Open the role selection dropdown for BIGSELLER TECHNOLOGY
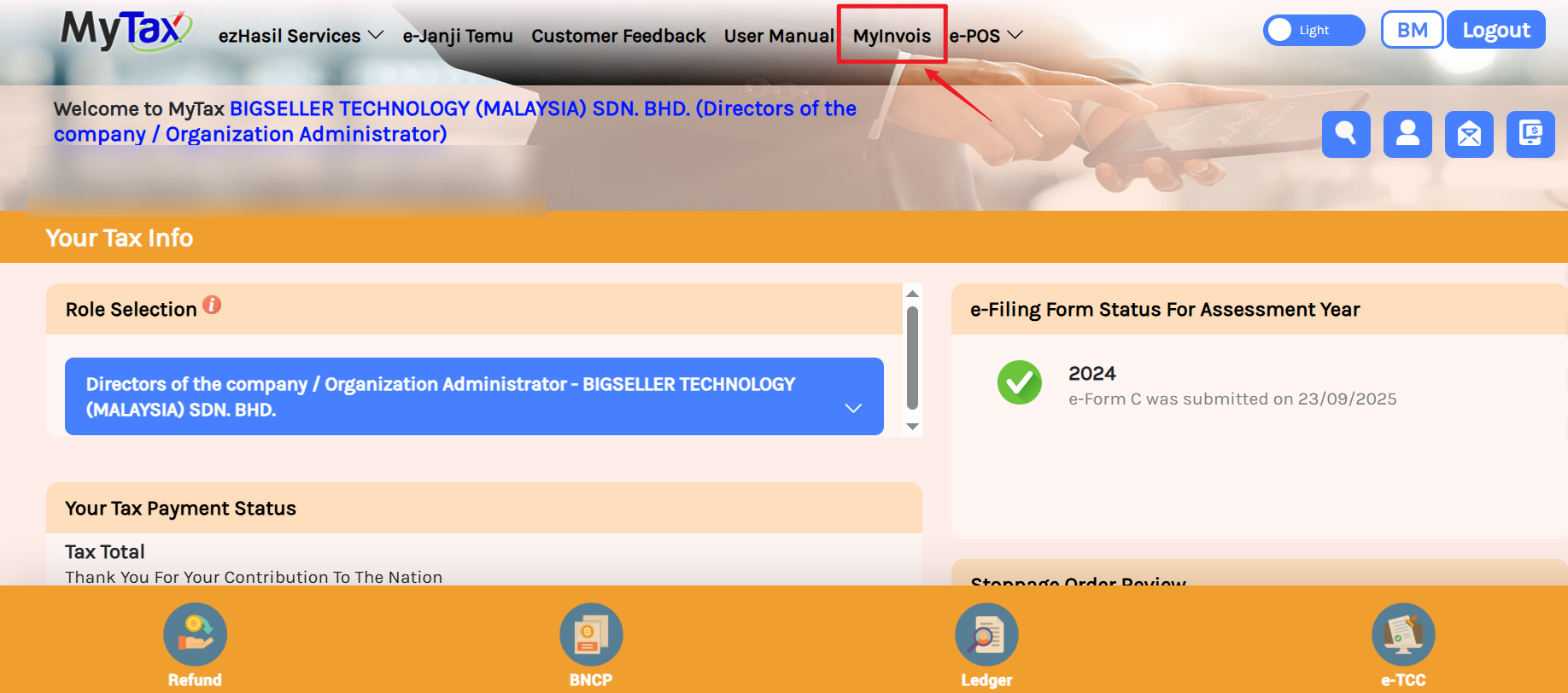 click(x=474, y=397)
